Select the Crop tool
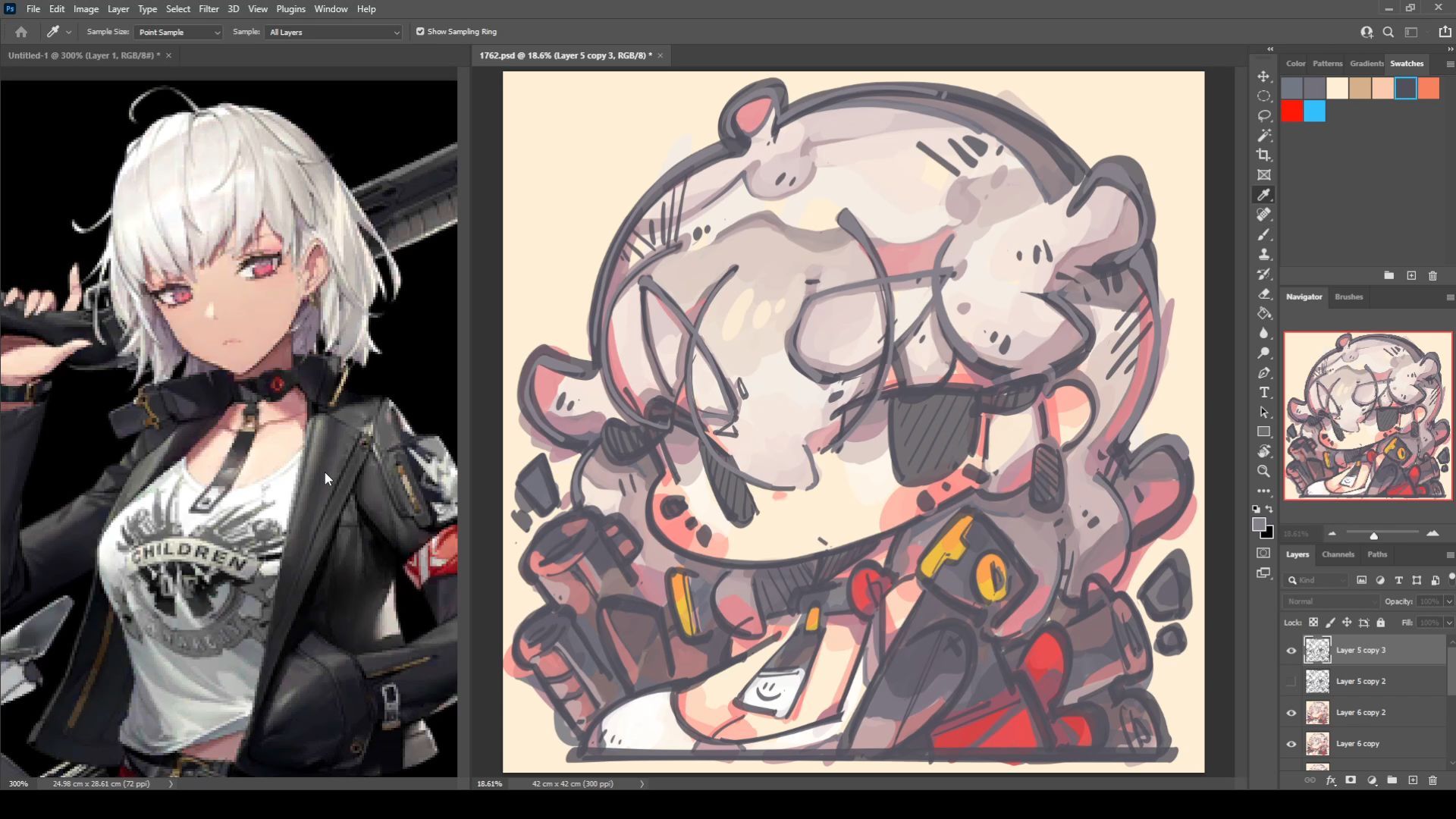 [1264, 155]
